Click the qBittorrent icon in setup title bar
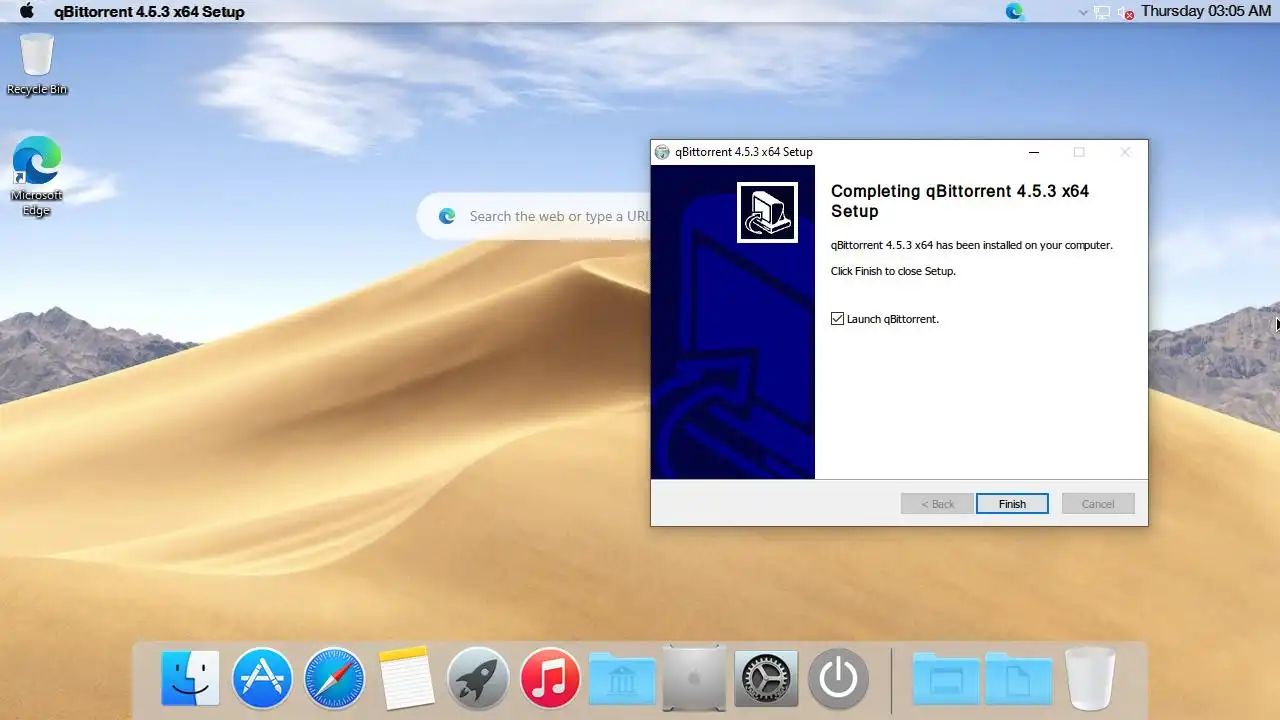The image size is (1280, 720). pos(662,152)
